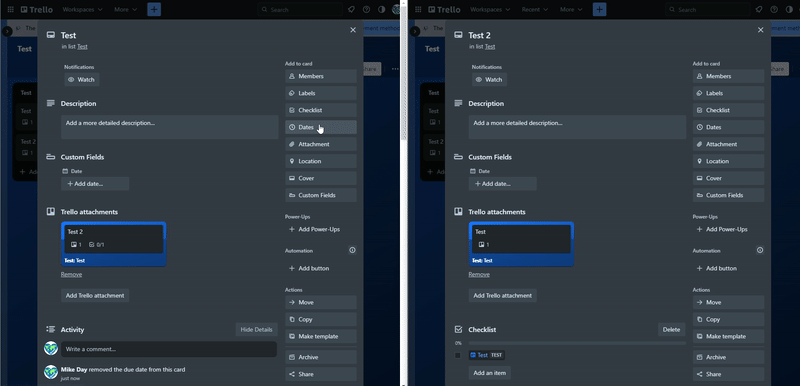Image resolution: width=800 pixels, height=386 pixels.
Task: Click Make template on the Test card
Action: 321,337
